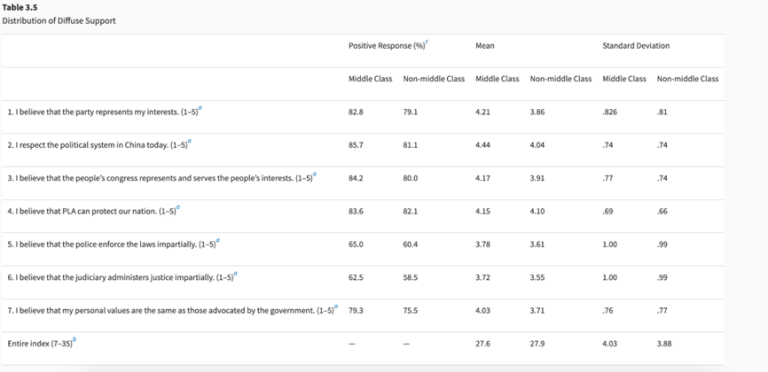Click mean value 4.17
Image resolution: width=768 pixels, height=372 pixels.
pyautogui.click(x=482, y=178)
